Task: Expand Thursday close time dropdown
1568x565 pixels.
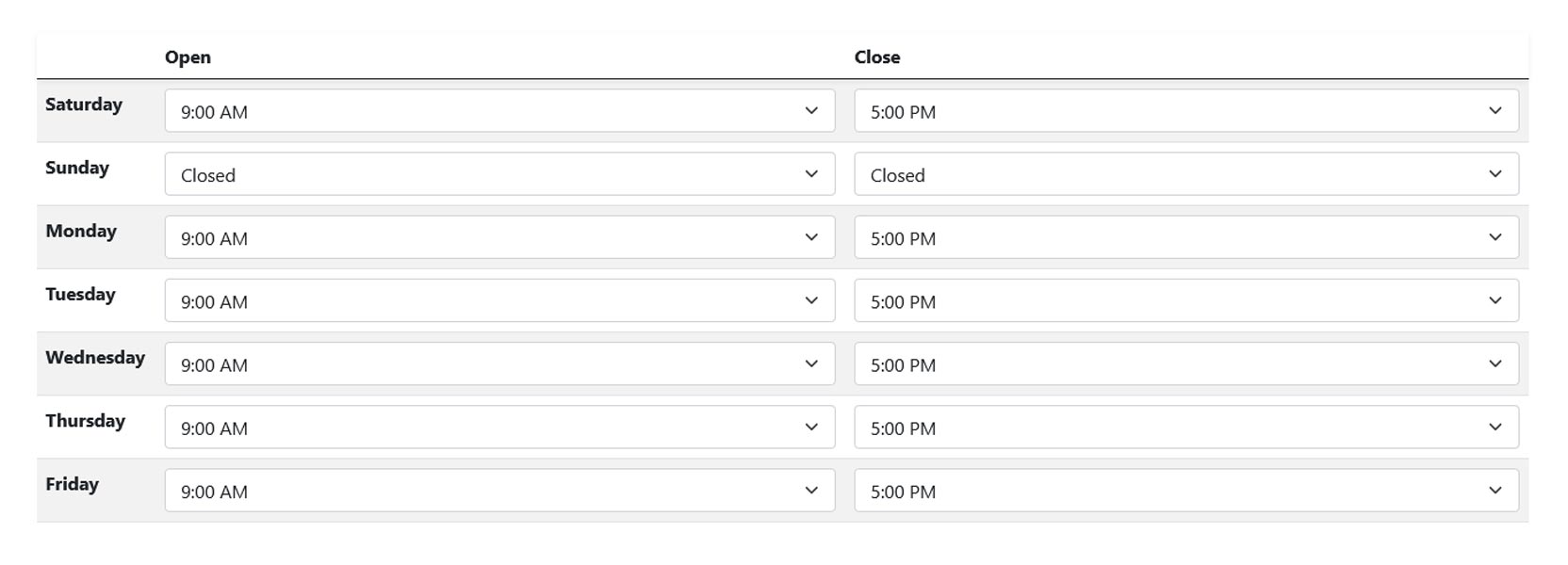Action: (x=1185, y=427)
